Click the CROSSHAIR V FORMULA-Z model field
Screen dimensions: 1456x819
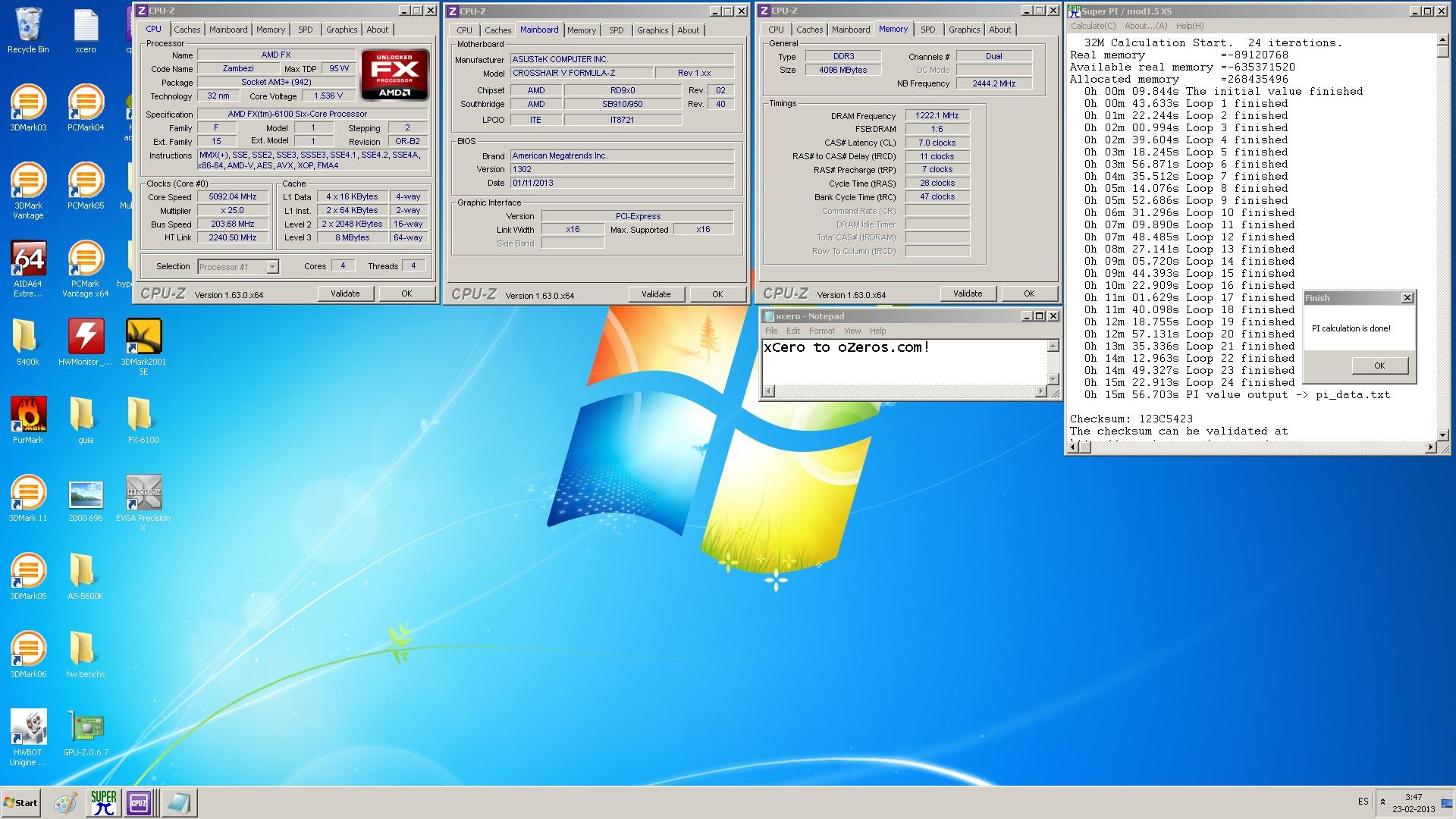coord(581,73)
